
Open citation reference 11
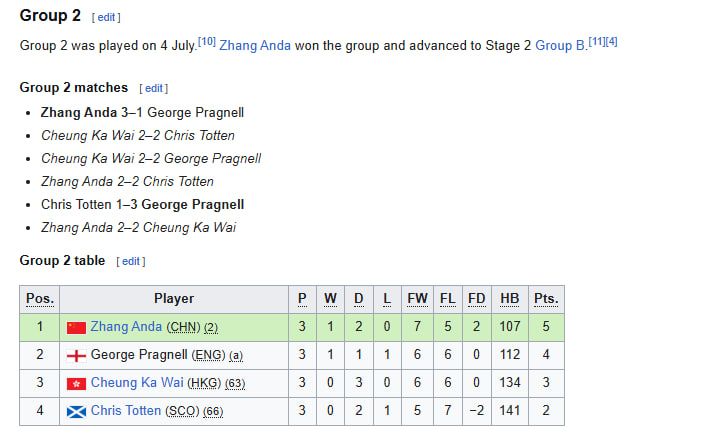point(596,42)
